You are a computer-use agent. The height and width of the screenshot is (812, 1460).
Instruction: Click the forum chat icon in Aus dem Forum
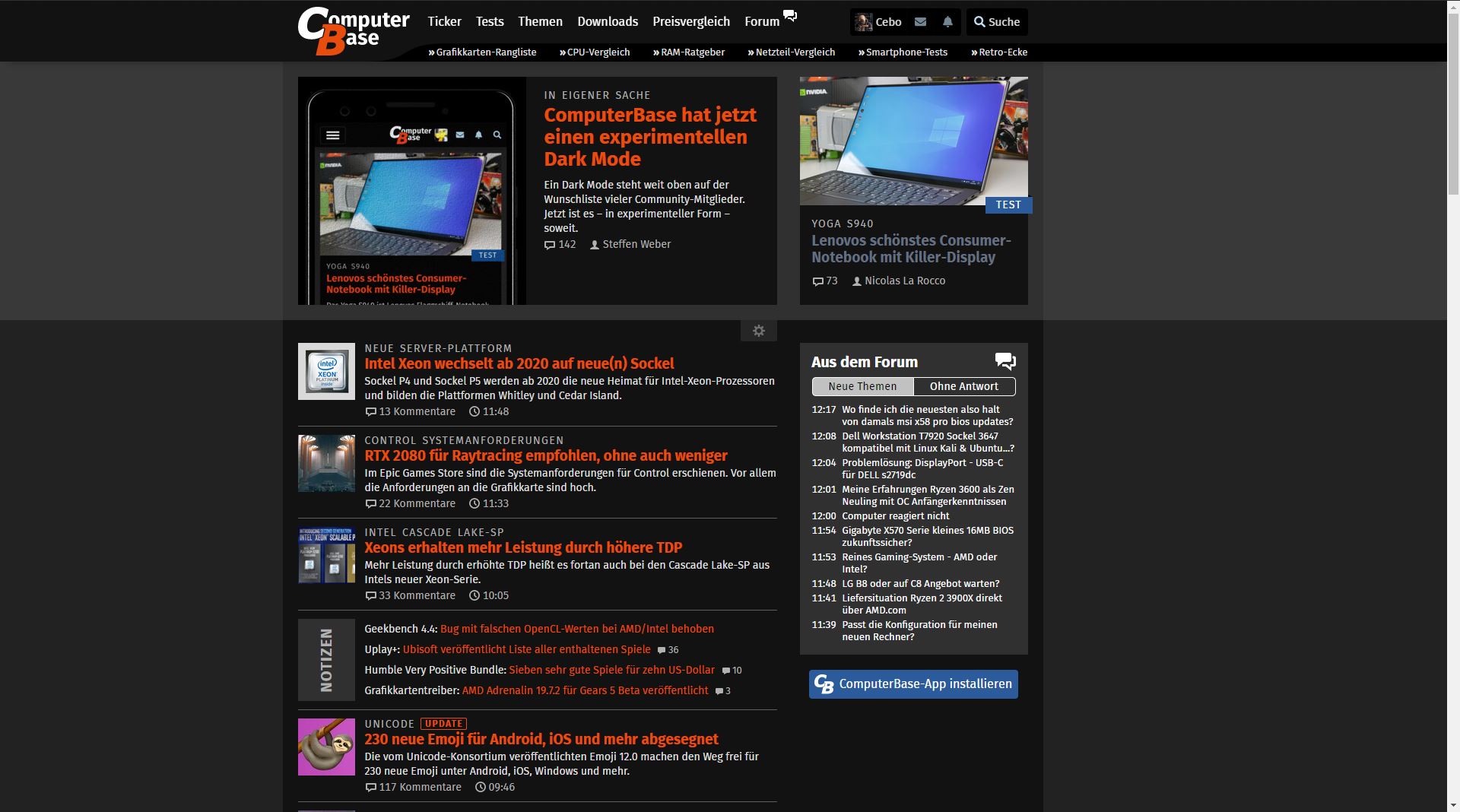point(1005,362)
